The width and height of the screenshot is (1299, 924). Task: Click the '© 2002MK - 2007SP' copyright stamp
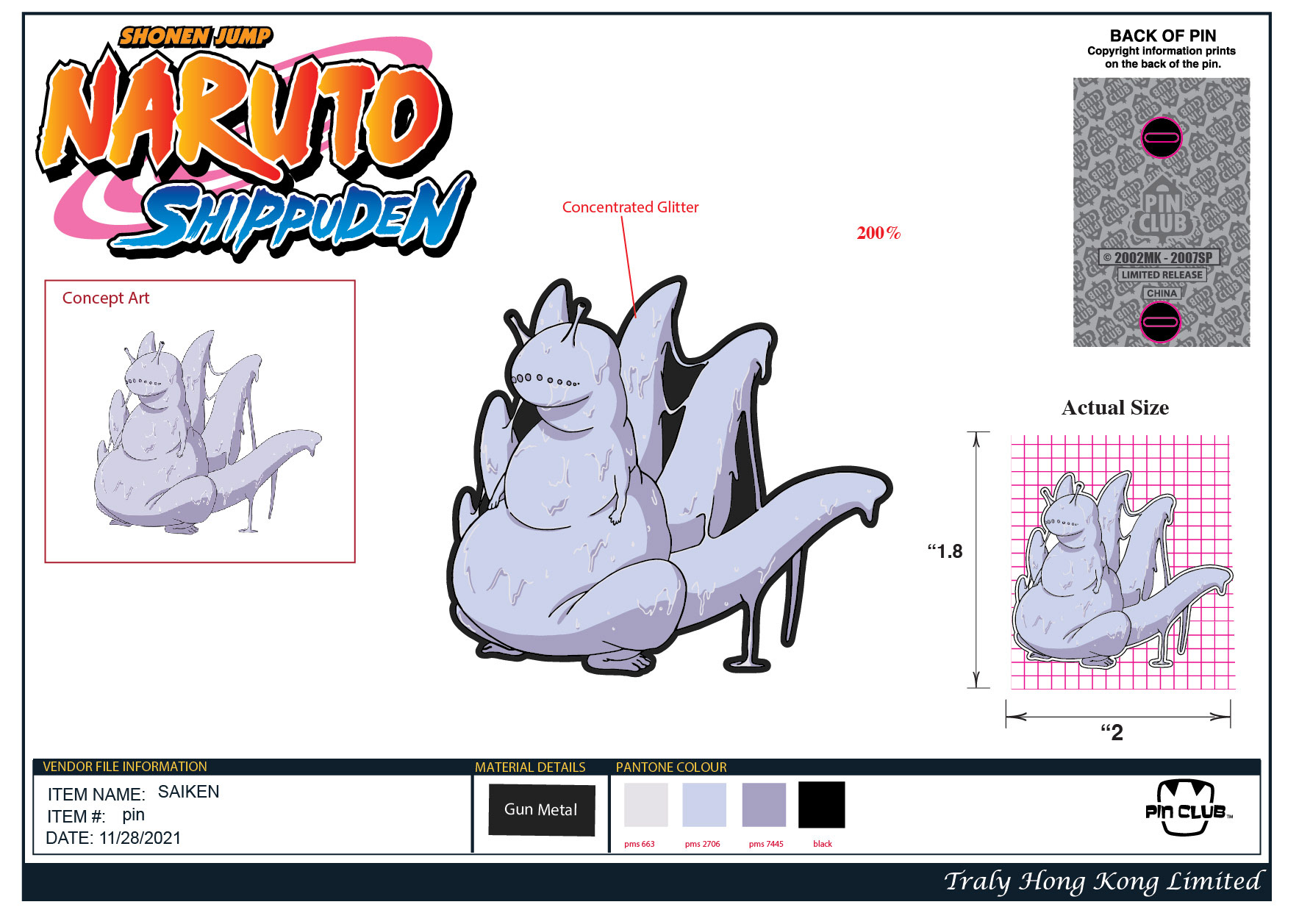click(1159, 257)
